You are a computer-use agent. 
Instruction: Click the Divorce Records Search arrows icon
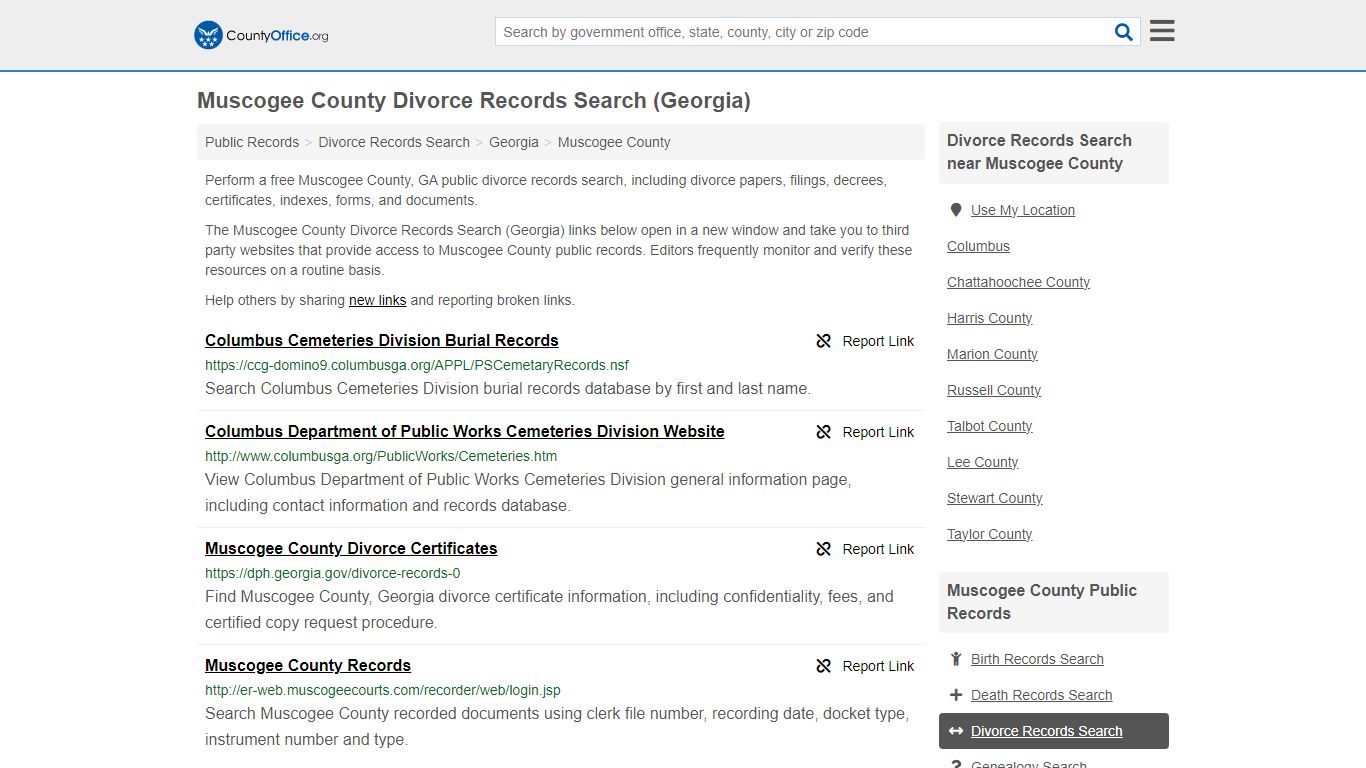956,731
